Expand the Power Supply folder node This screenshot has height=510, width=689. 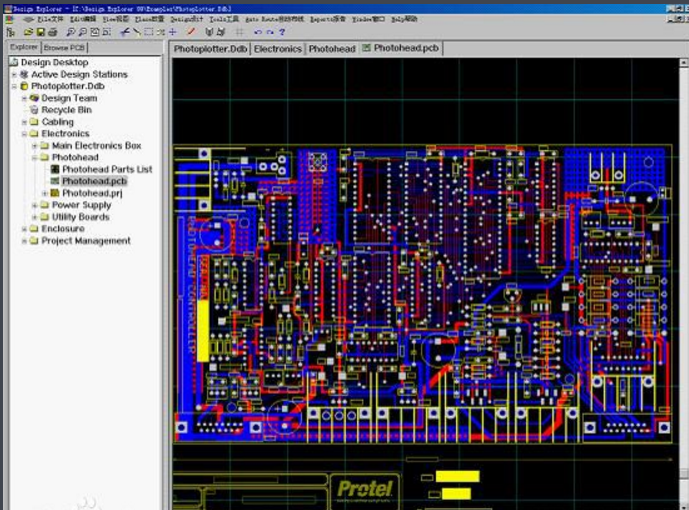(34, 205)
